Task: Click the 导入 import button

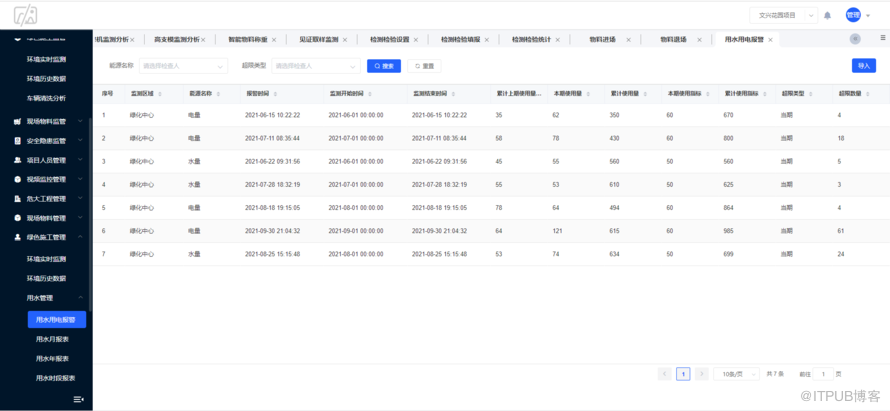Action: click(x=863, y=66)
